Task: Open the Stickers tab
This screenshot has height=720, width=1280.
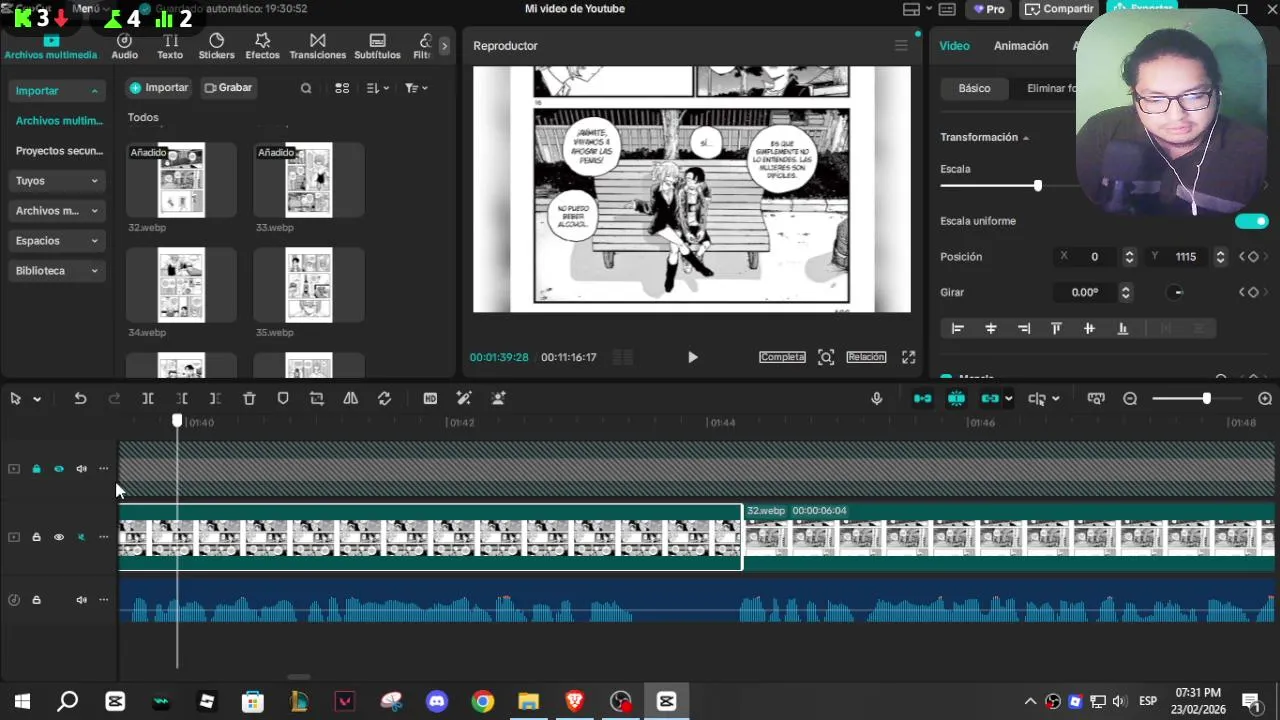Action: coord(216,46)
